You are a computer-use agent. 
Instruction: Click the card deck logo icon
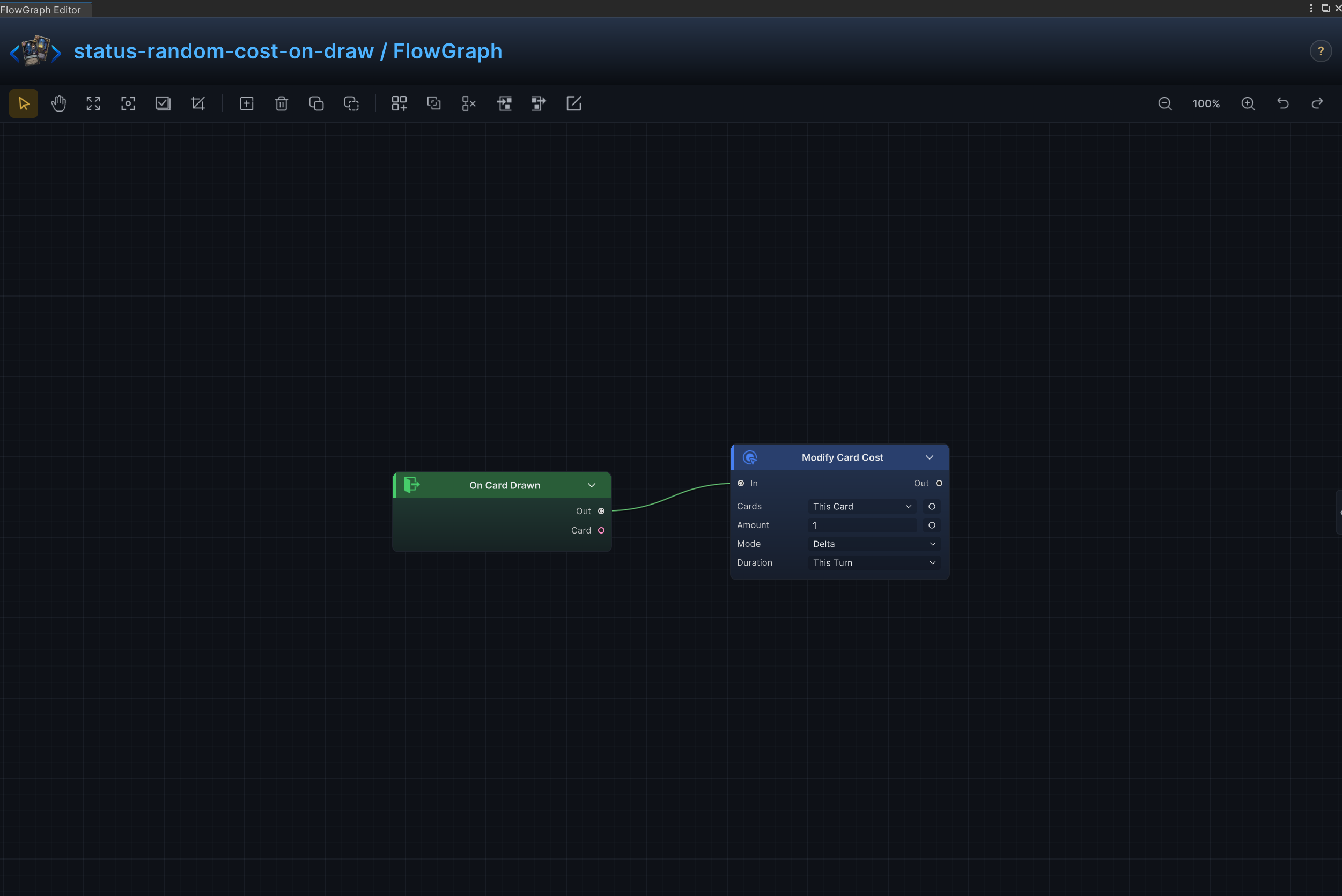point(35,51)
